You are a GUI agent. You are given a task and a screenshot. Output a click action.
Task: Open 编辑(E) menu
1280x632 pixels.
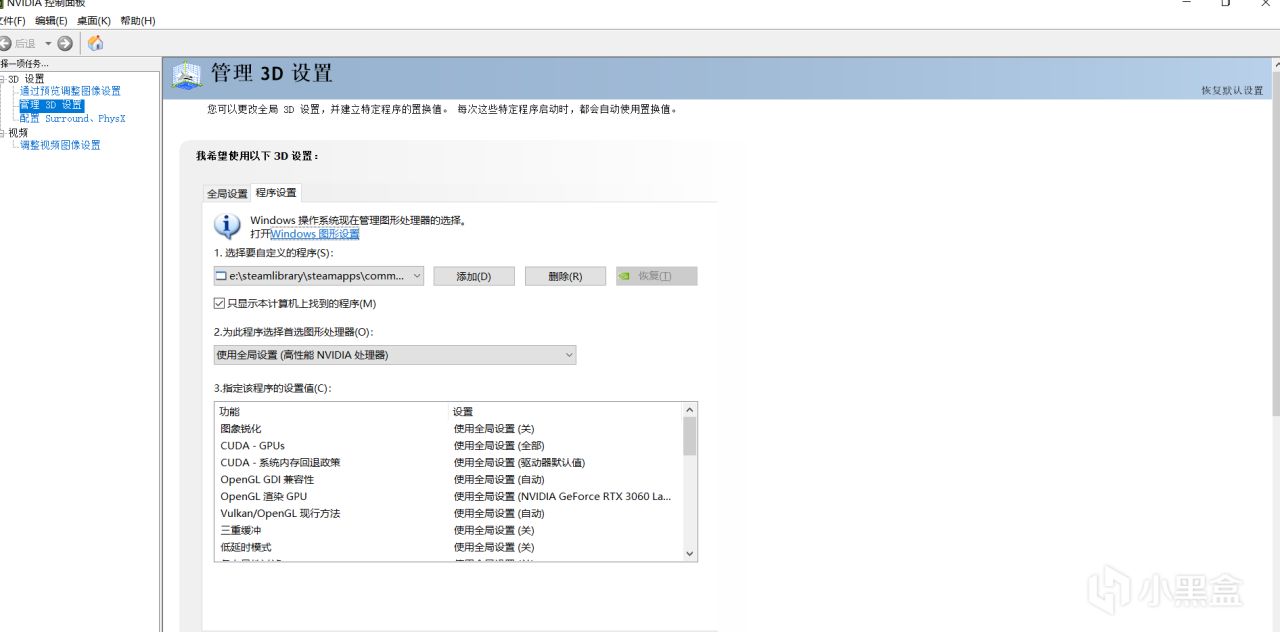pos(51,21)
